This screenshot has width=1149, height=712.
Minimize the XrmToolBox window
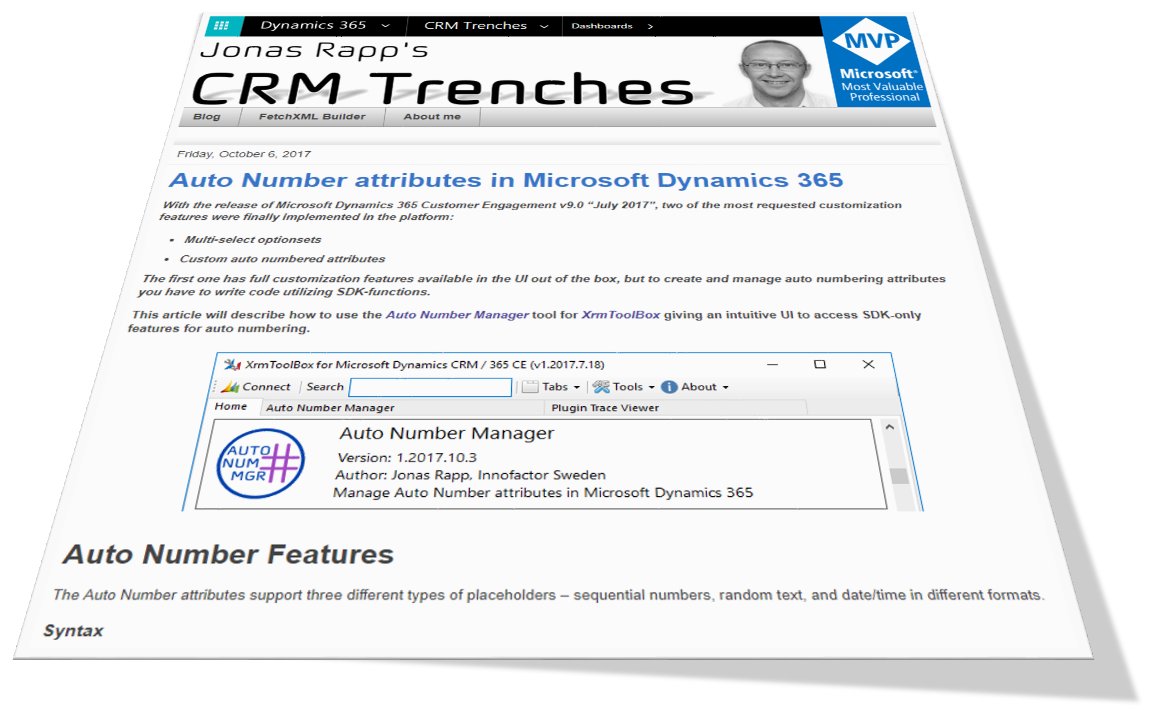(x=772, y=364)
